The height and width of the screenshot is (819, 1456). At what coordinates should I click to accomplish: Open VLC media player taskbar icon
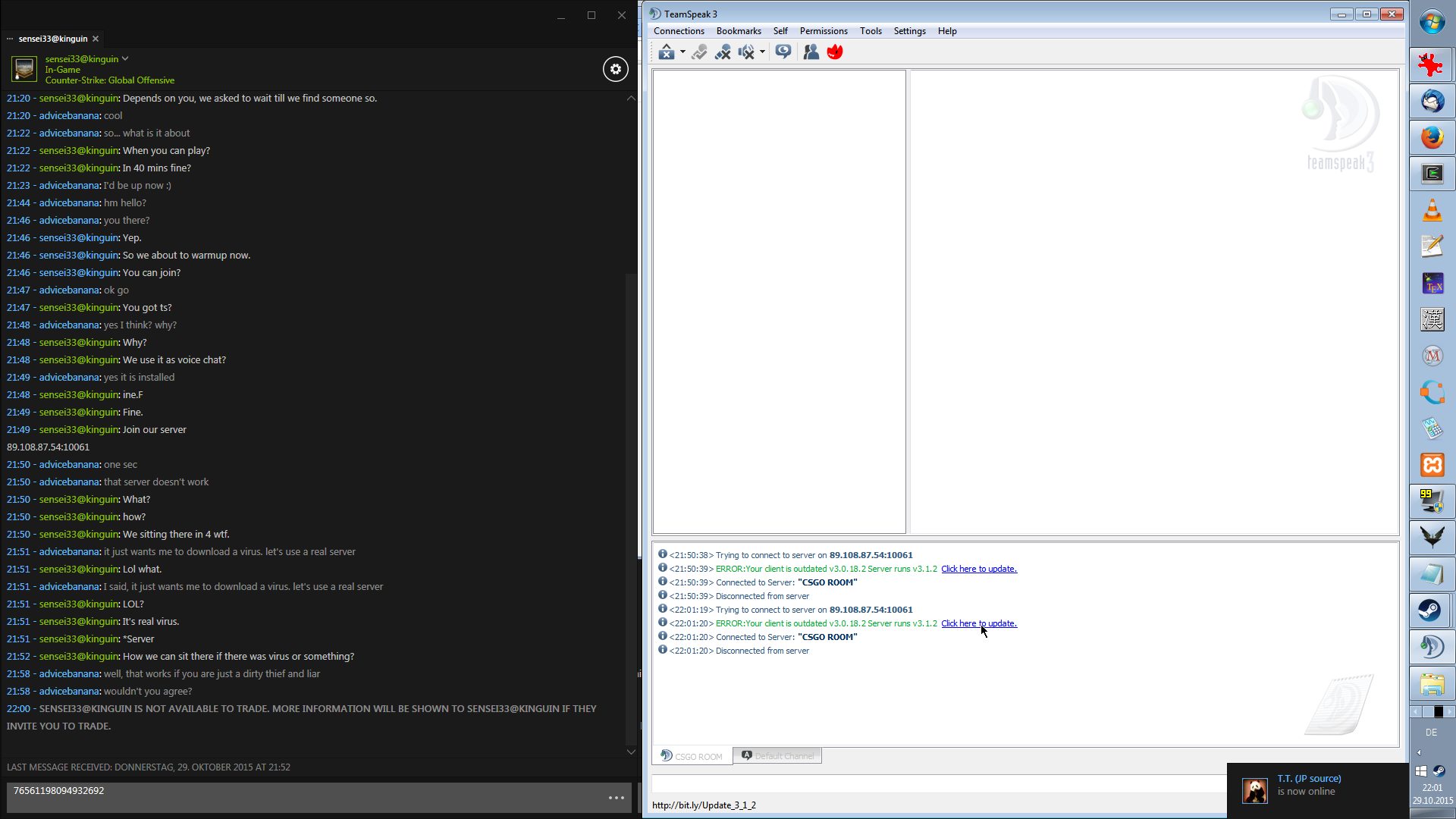click(x=1432, y=210)
